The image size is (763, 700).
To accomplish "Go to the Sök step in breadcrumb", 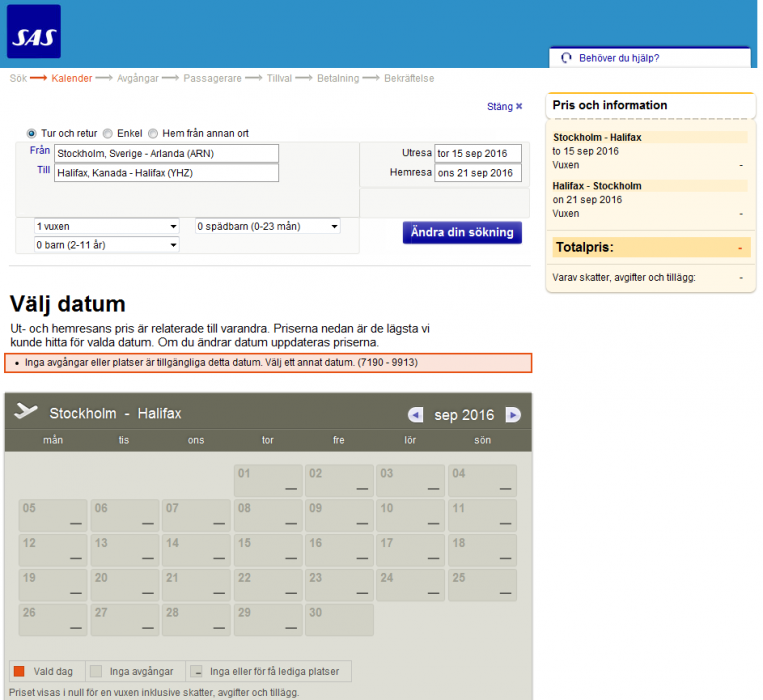I will point(18,78).
